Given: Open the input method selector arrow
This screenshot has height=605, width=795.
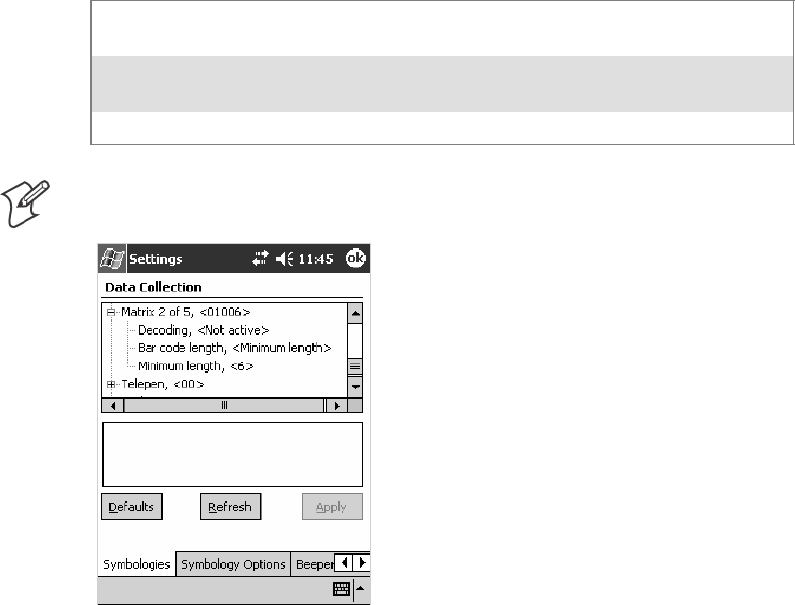Looking at the screenshot, I should (360, 589).
